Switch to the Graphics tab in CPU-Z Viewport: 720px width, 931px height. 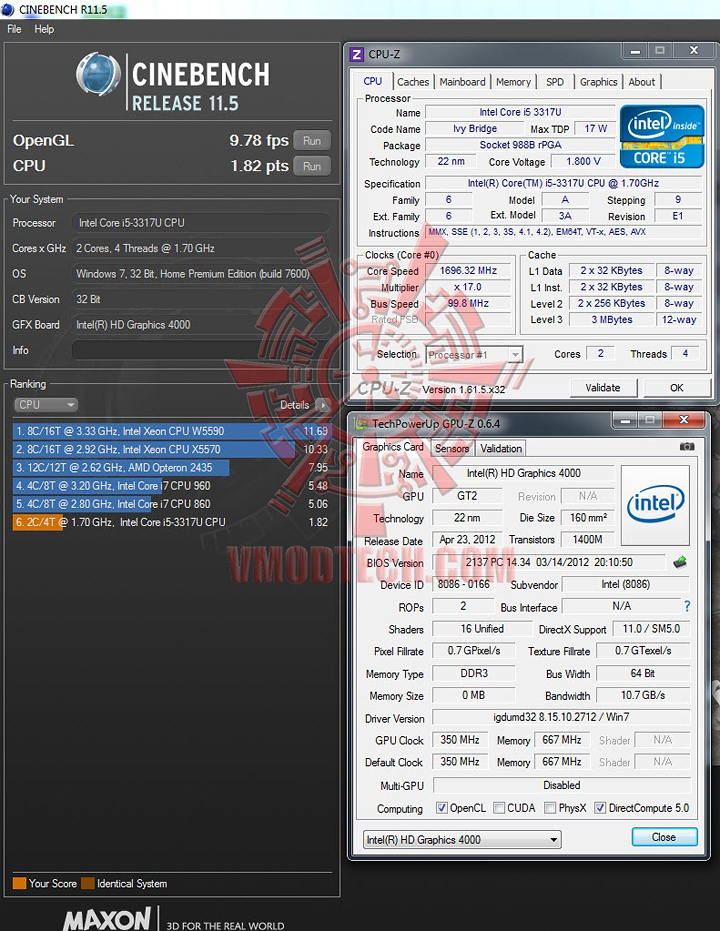[598, 82]
